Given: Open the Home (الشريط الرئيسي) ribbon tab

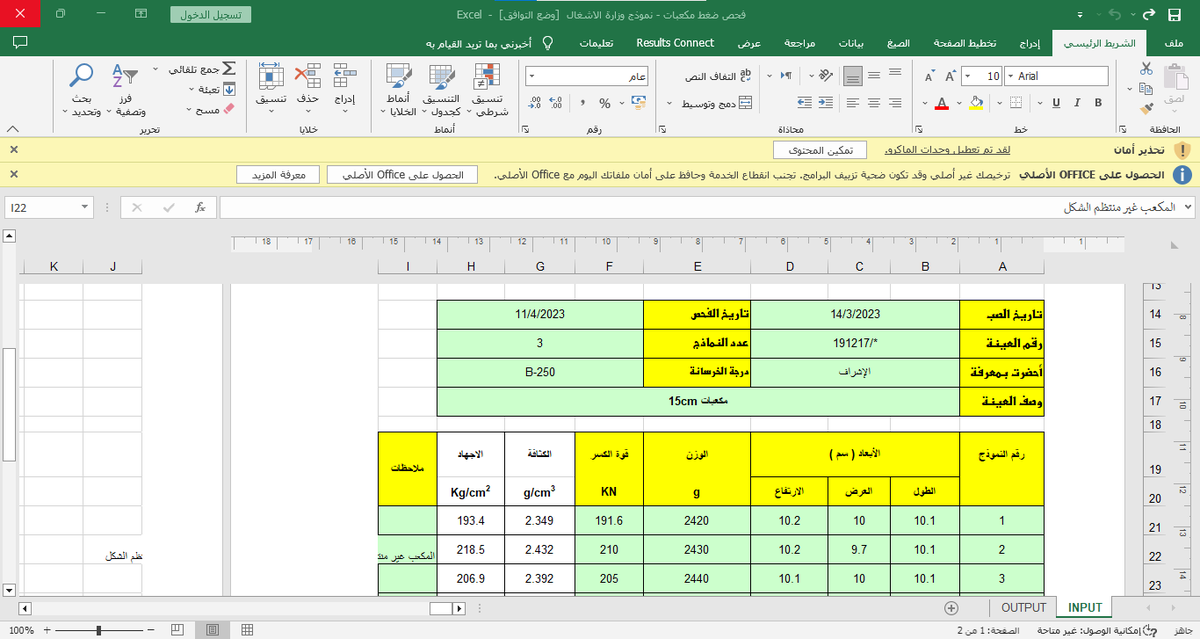Looking at the screenshot, I should point(1099,43).
